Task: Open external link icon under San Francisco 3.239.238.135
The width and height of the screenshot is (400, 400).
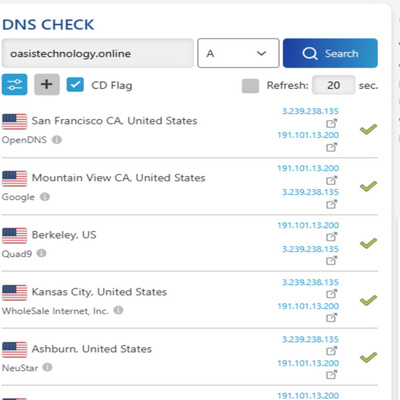Action: [x=331, y=123]
